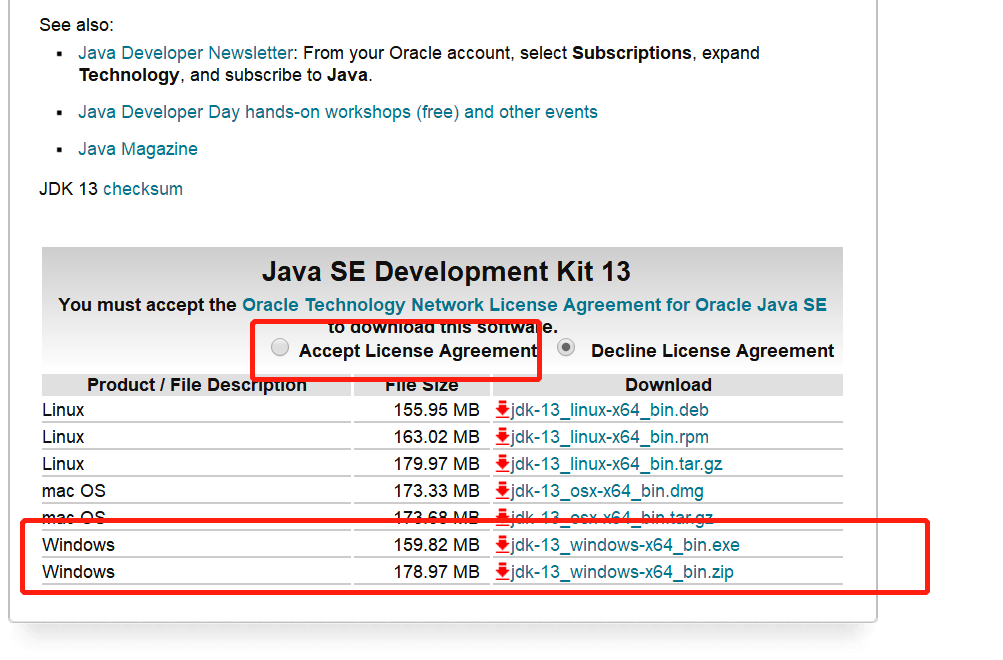Image resolution: width=1003 pixels, height=660 pixels.
Task: Download jdk-13_windows-x64_bin.zip file
Action: tap(622, 572)
